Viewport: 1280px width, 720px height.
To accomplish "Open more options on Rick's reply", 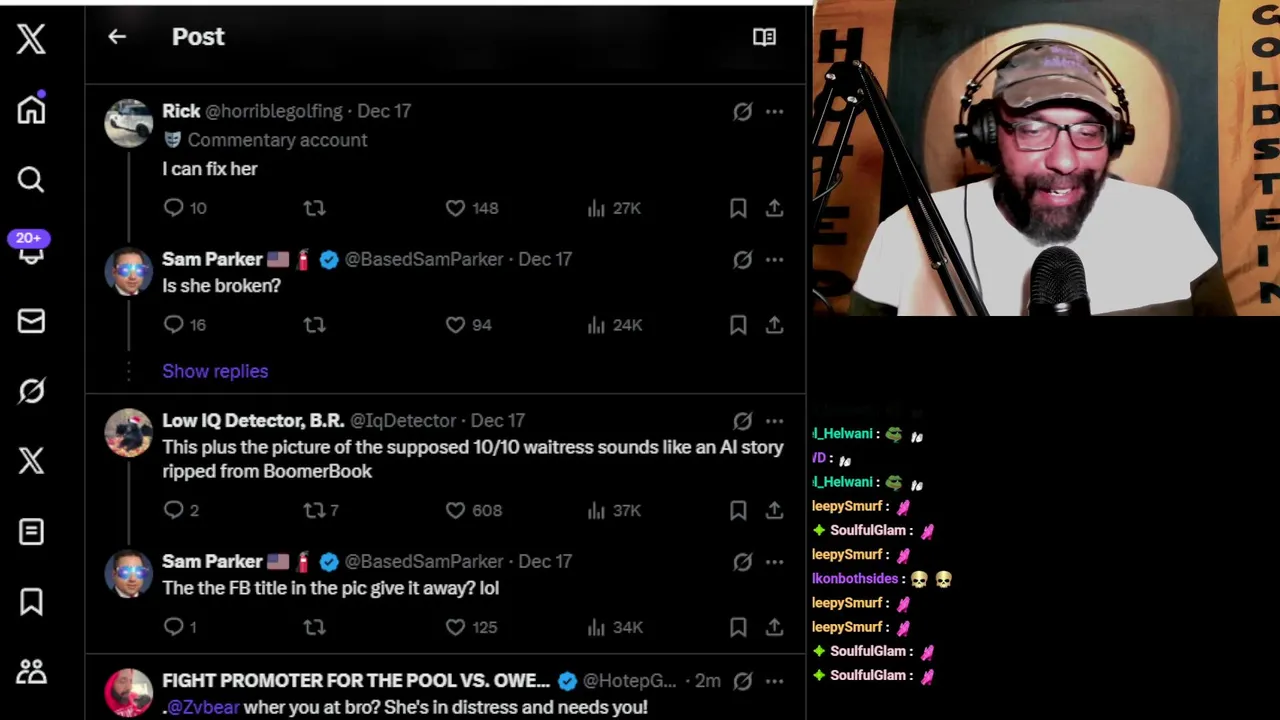I will (775, 112).
